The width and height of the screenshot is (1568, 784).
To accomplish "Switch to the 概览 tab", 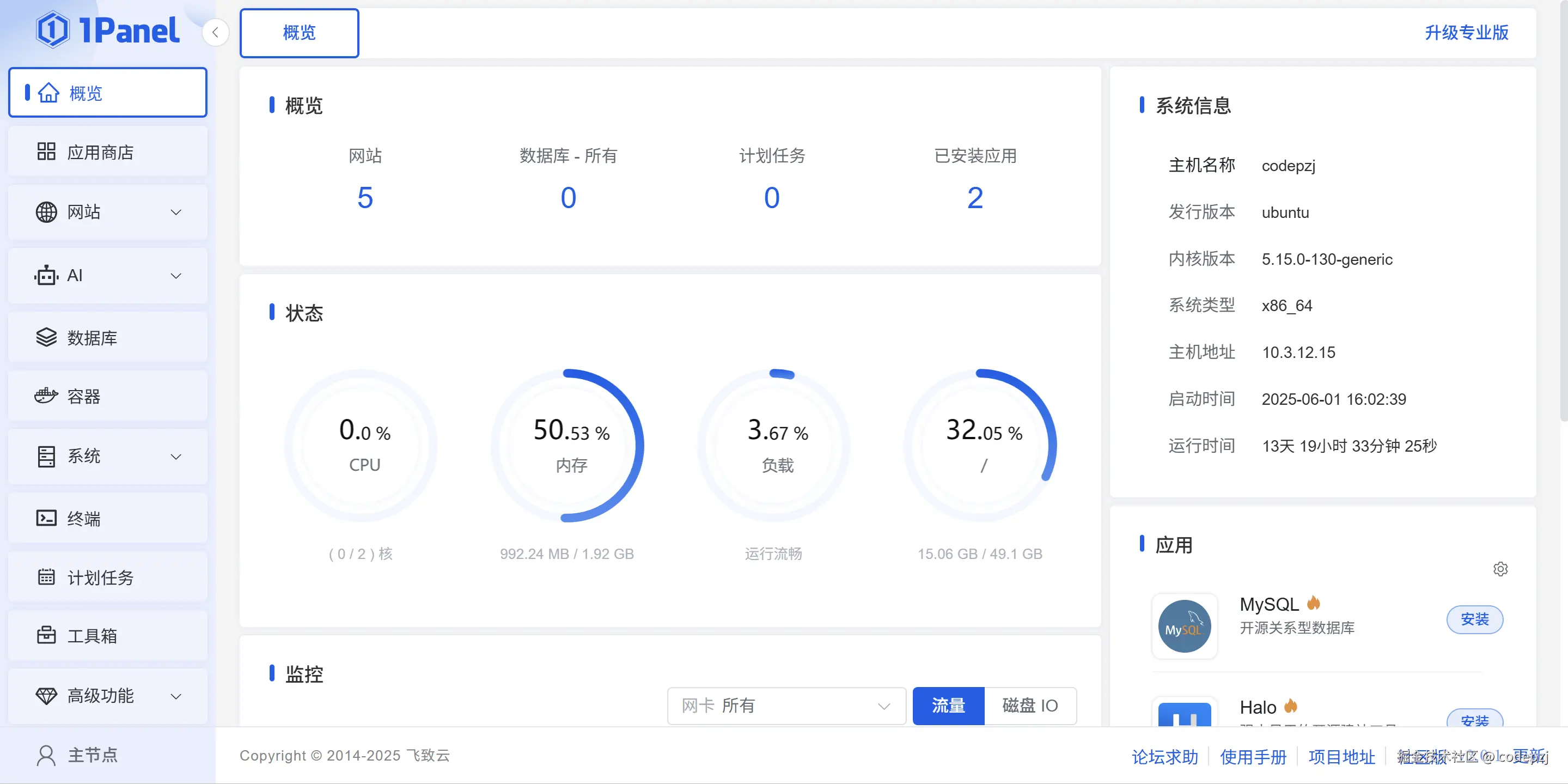I will [299, 33].
